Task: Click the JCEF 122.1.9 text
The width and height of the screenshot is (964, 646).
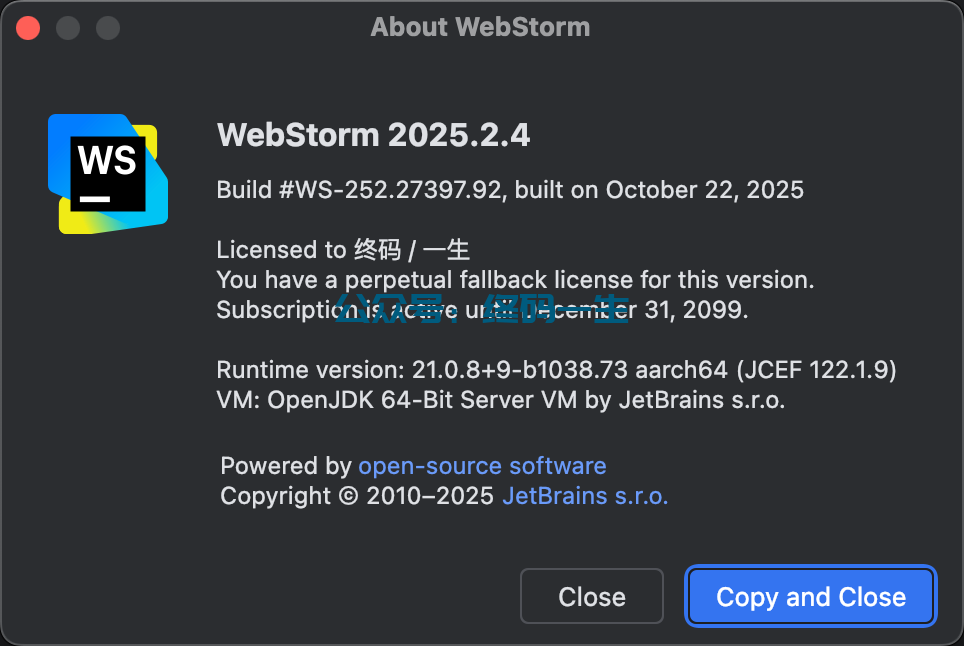Action: click(816, 370)
